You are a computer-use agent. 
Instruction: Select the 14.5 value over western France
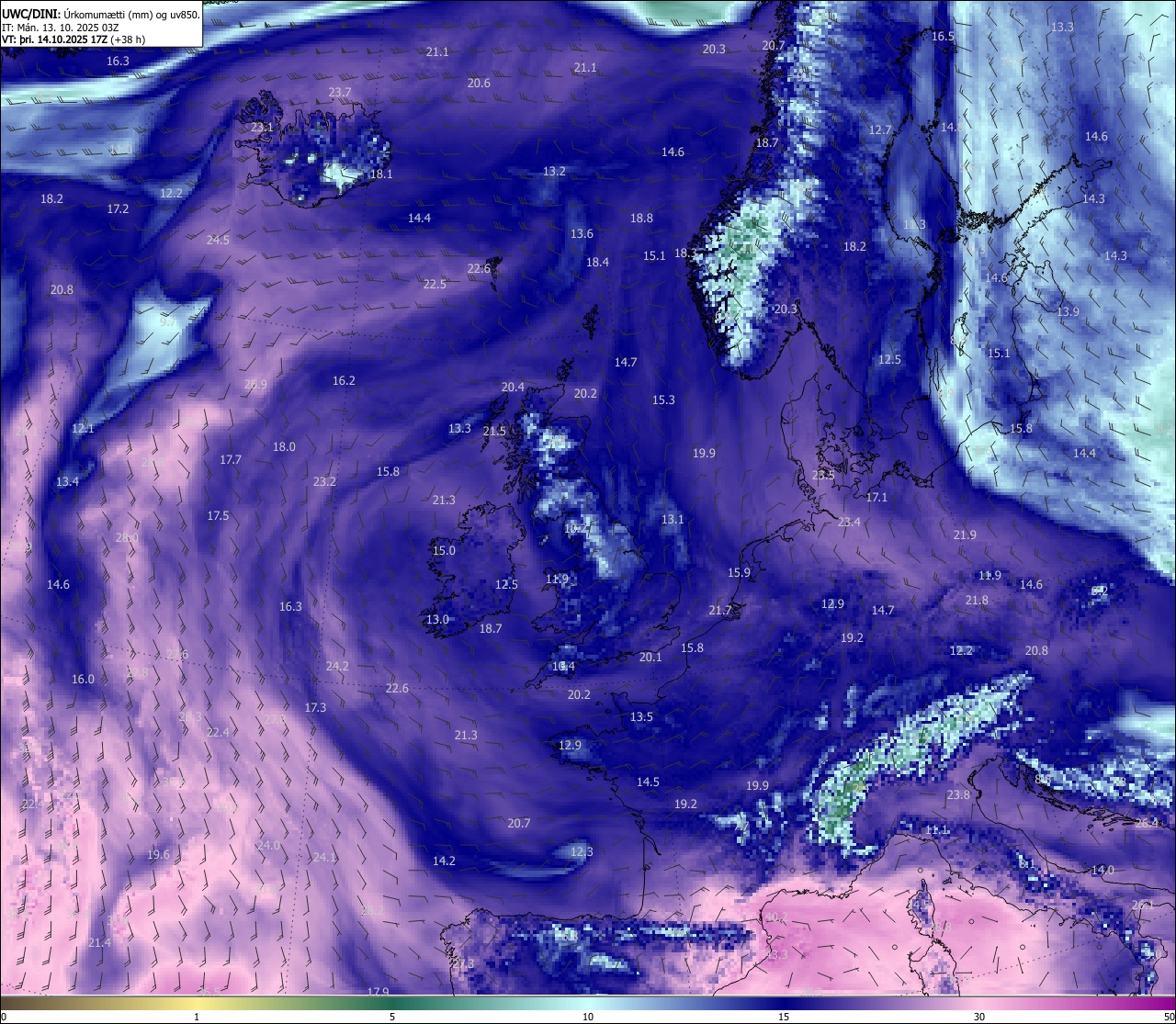[648, 782]
